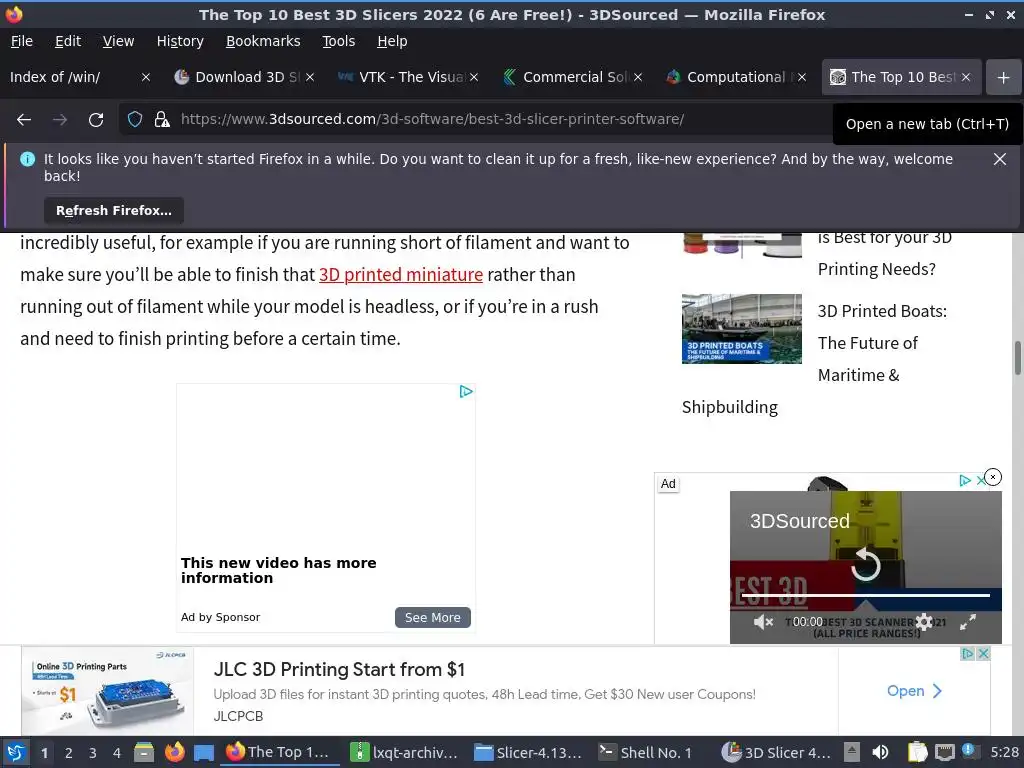Show site security padlock info

[x=162, y=120]
